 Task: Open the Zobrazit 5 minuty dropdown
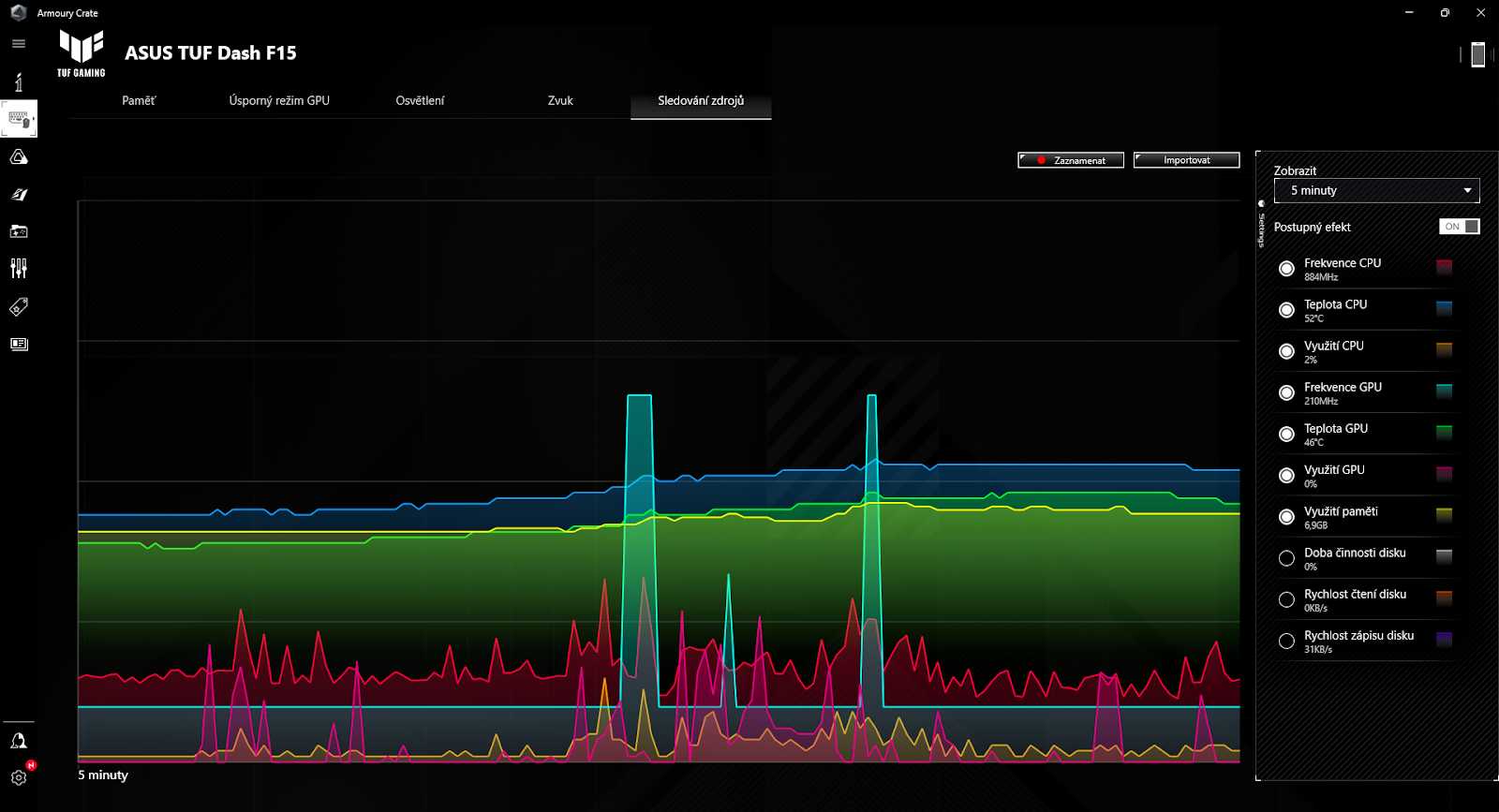coord(1376,190)
